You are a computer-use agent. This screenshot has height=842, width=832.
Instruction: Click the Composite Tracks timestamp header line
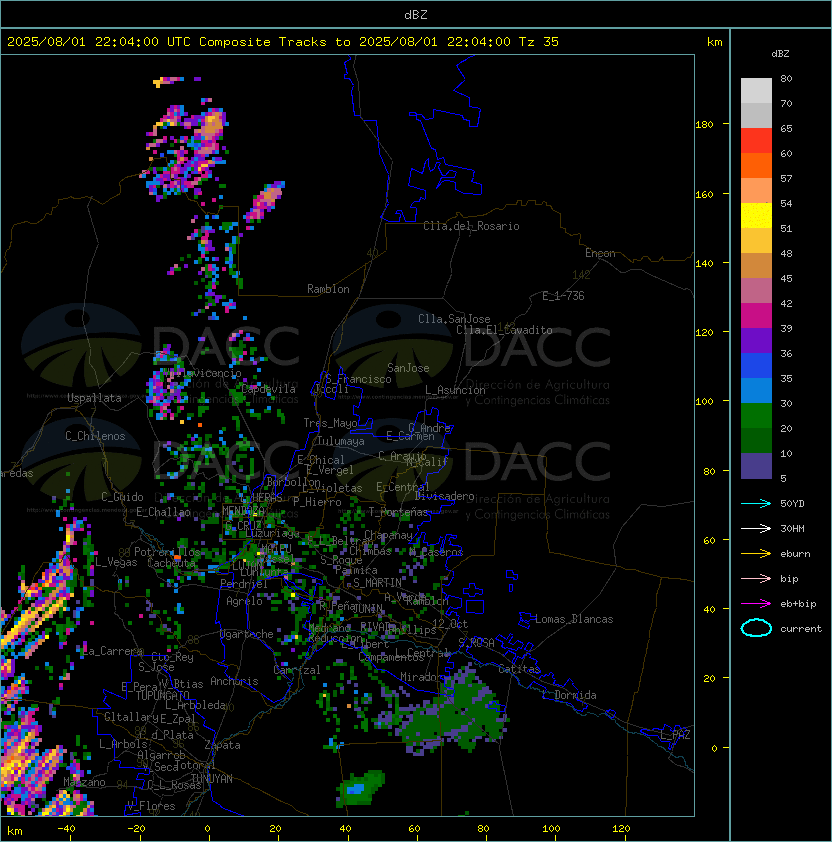point(283,42)
